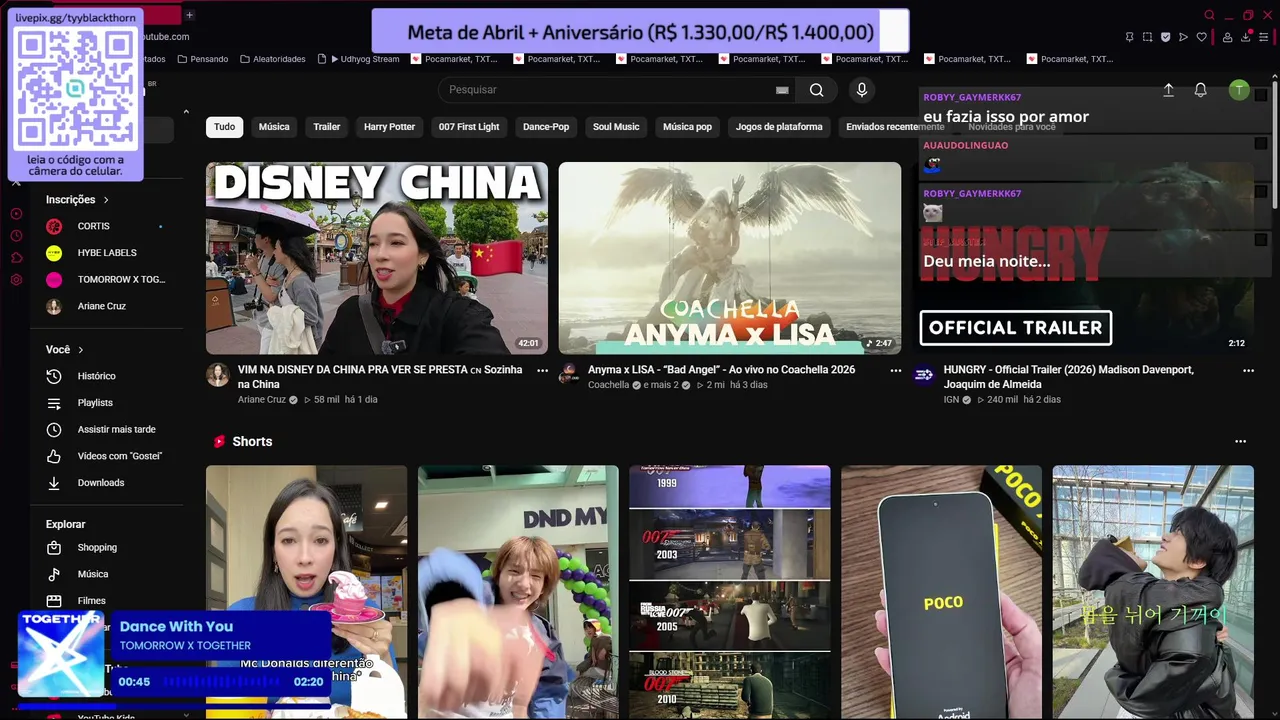1280x720 pixels.
Task: Open three-dot menu for Anyma x LISA video
Action: tap(896, 370)
